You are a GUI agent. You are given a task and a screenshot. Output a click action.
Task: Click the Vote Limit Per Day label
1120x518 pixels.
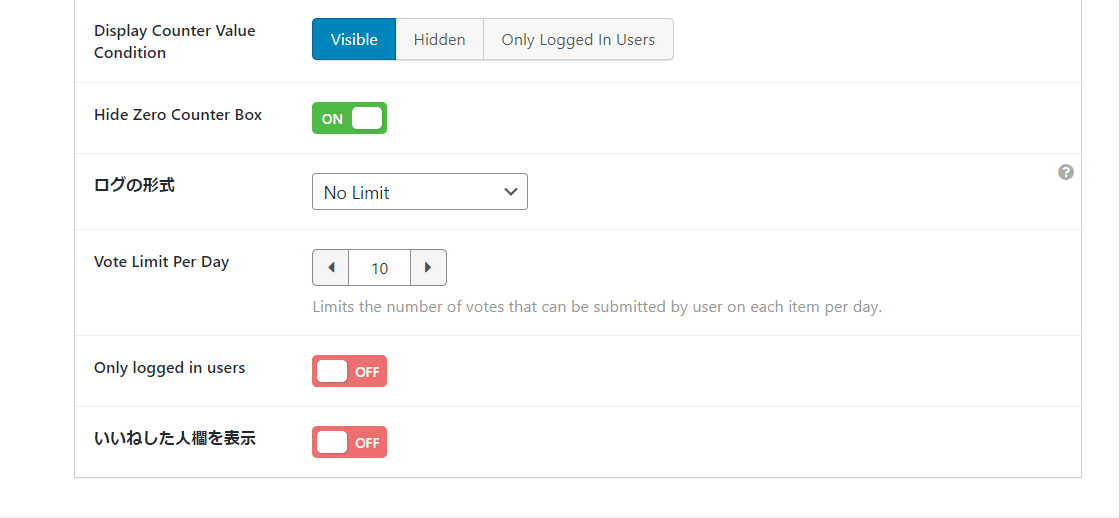(x=162, y=262)
